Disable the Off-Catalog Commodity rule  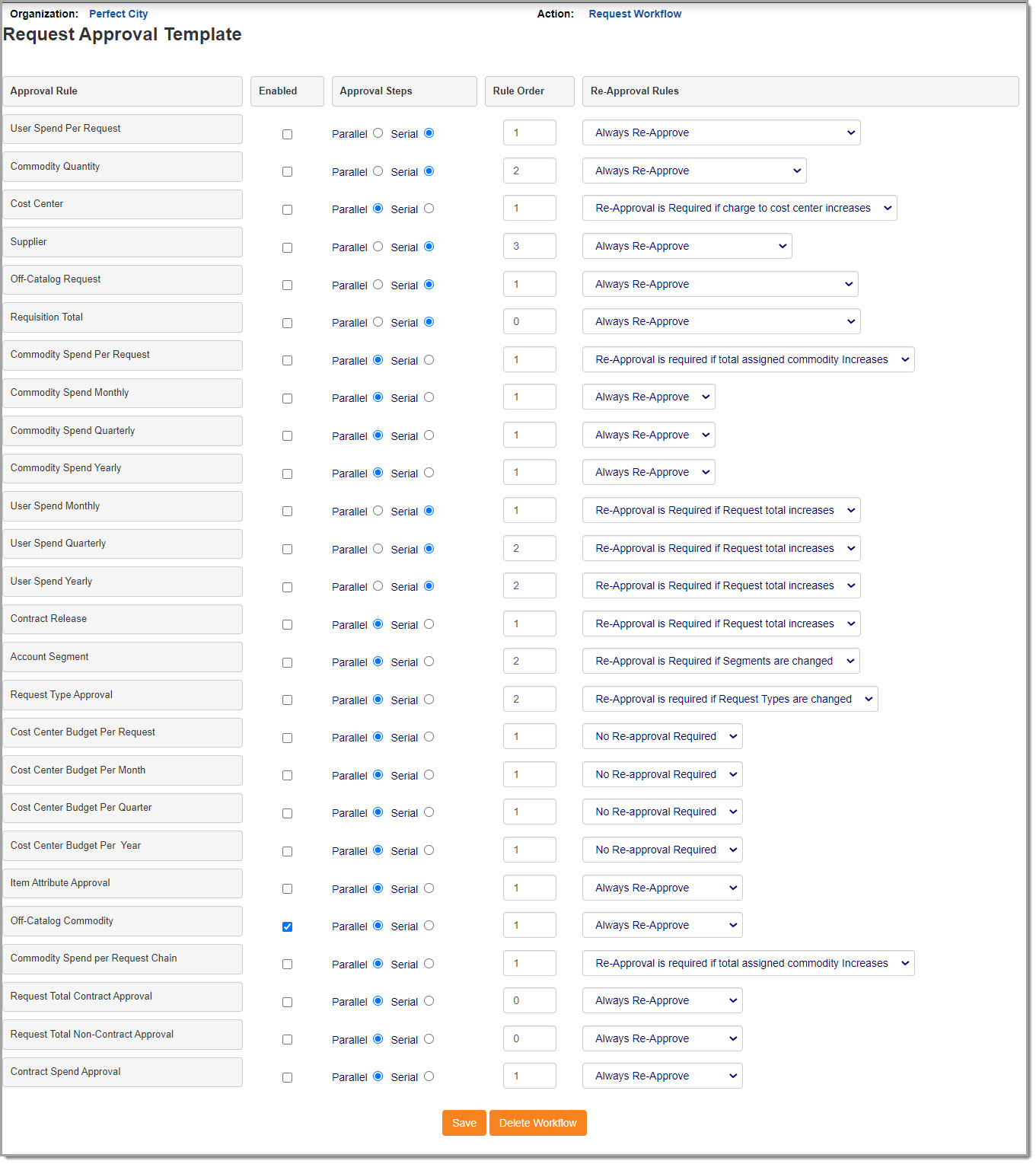(287, 926)
